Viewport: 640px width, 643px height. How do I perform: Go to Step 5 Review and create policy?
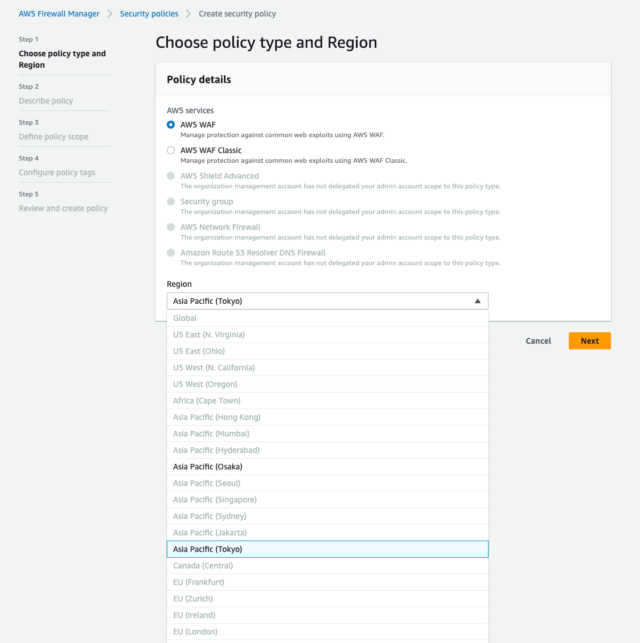[63, 208]
